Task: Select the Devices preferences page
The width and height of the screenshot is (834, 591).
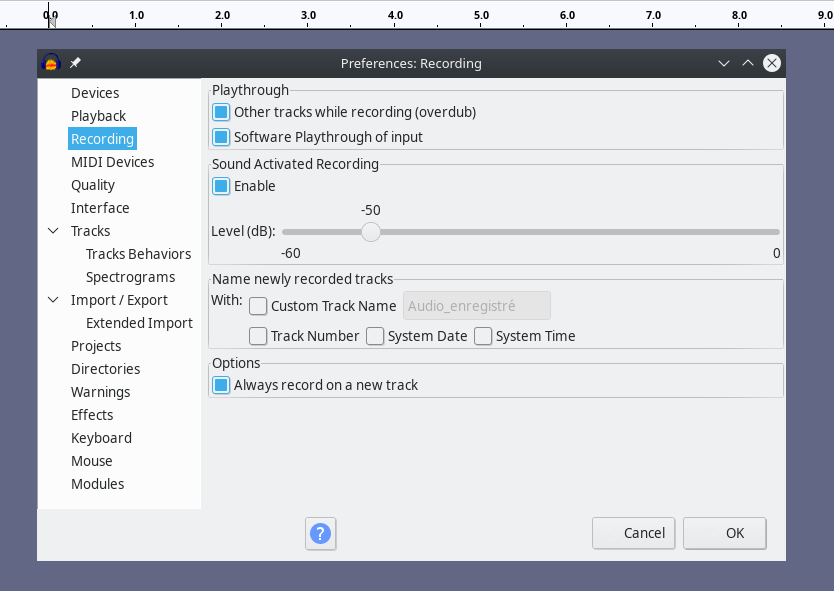Action: click(94, 92)
